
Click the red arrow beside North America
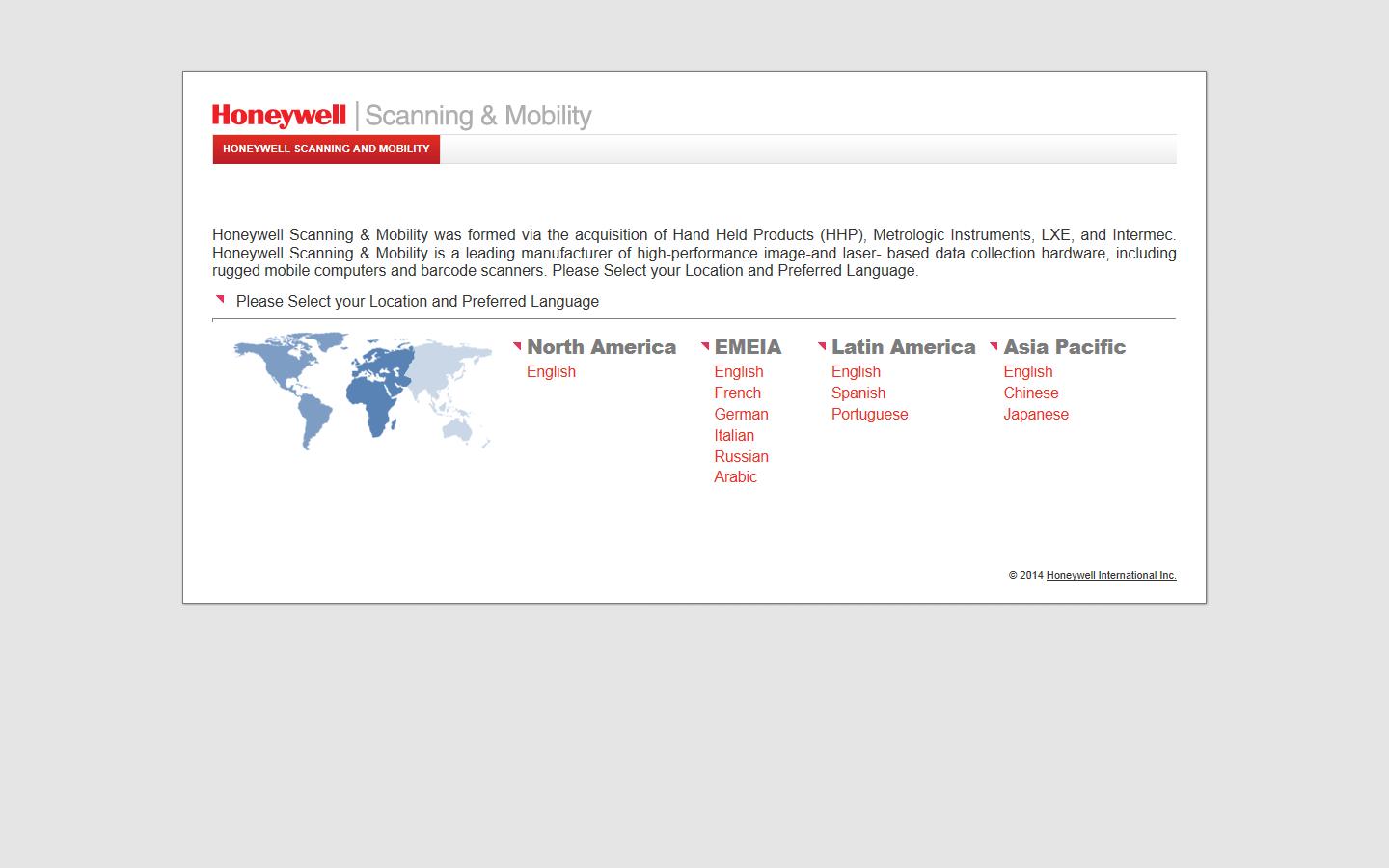[x=518, y=344]
